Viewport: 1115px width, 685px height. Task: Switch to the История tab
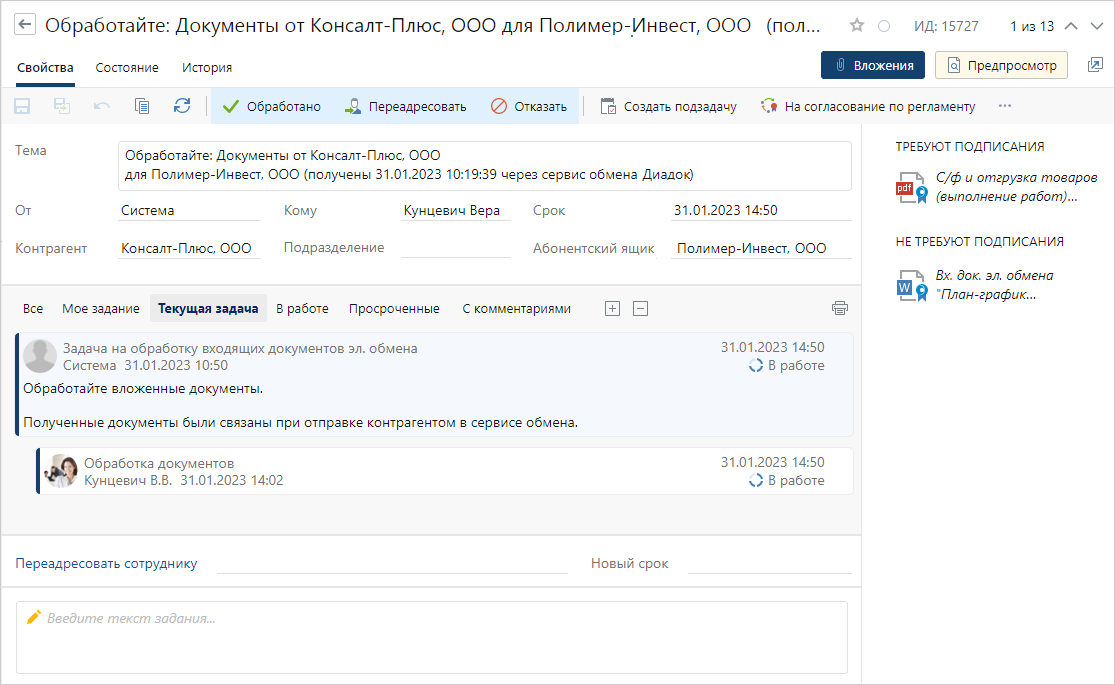pyautogui.click(x=207, y=67)
